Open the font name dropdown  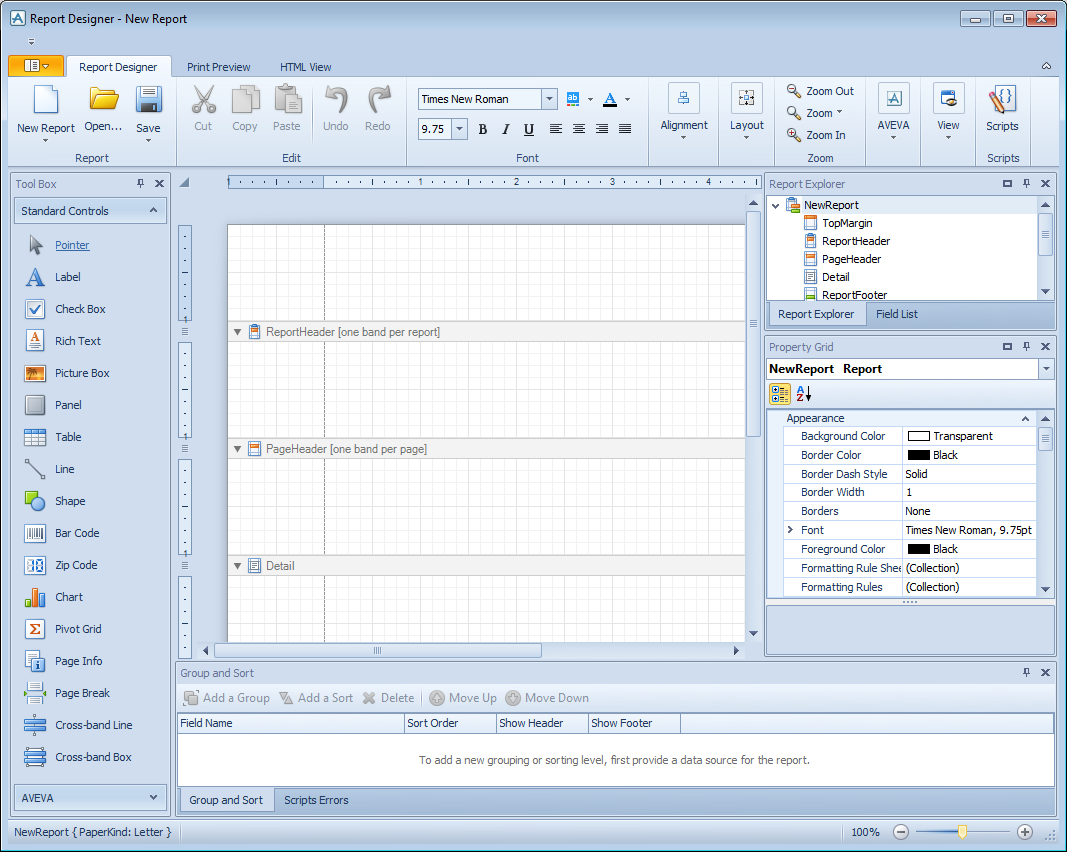[x=549, y=99]
